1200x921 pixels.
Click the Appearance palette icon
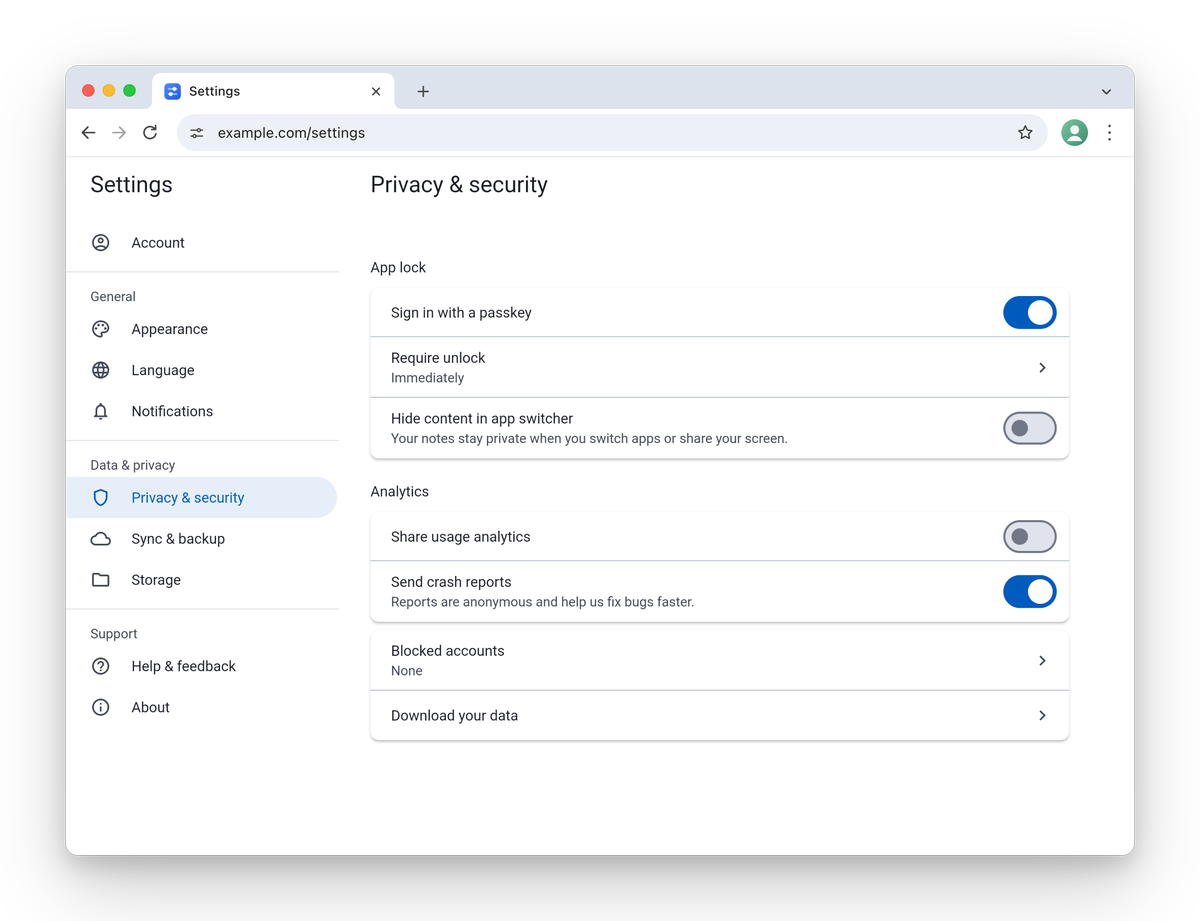(x=101, y=329)
